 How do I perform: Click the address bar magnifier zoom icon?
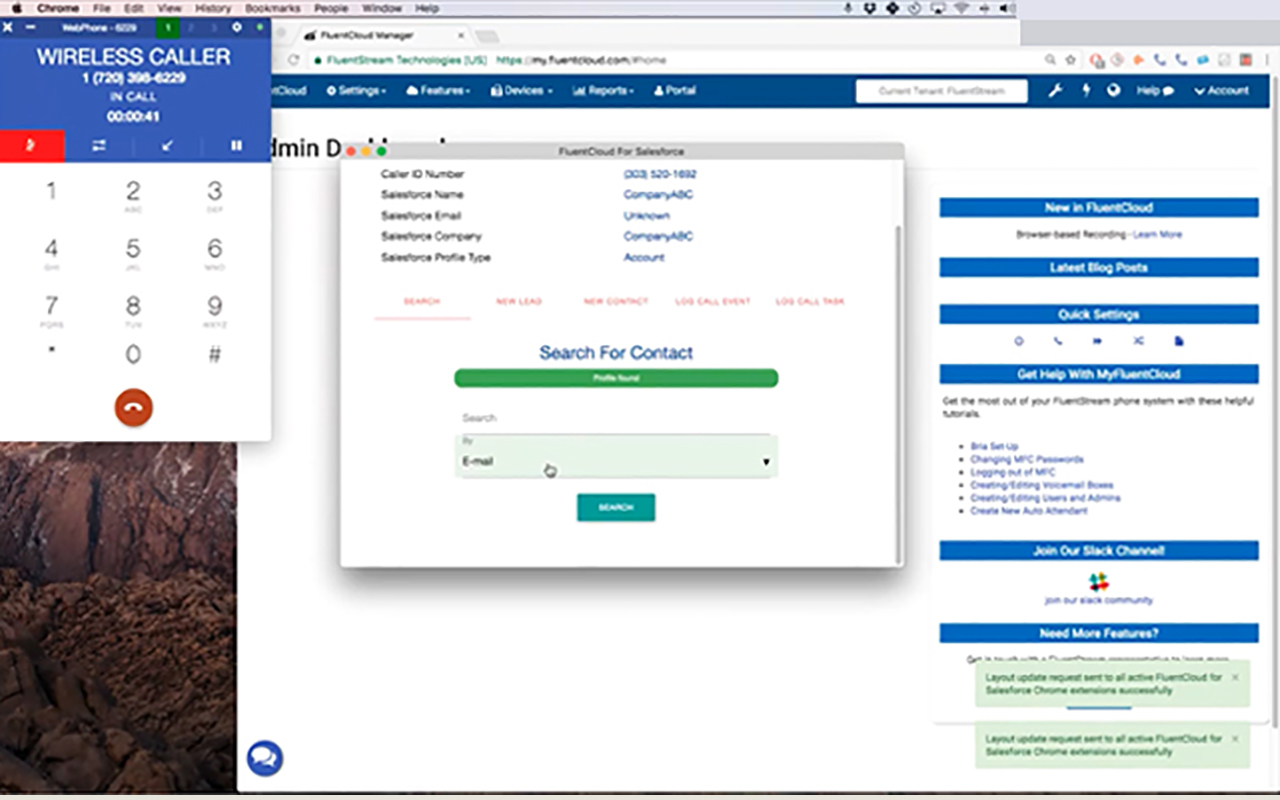[1050, 60]
